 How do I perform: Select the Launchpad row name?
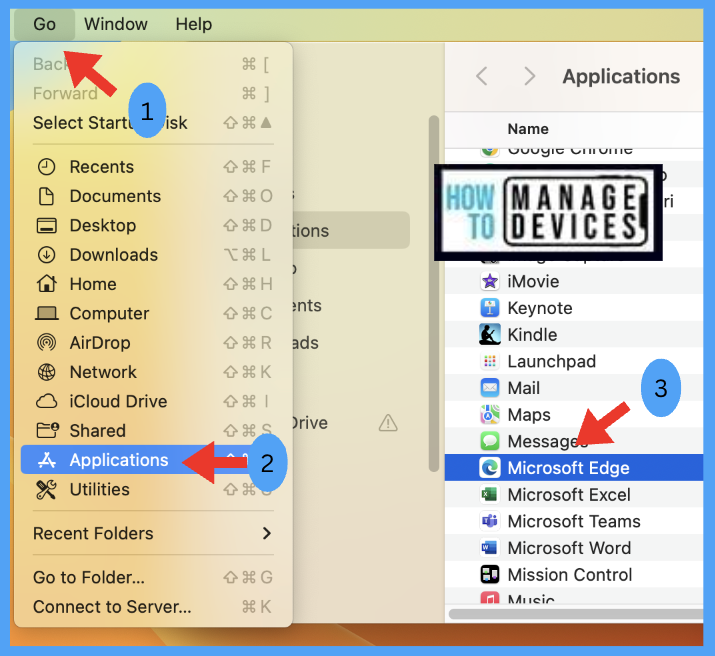coord(552,362)
